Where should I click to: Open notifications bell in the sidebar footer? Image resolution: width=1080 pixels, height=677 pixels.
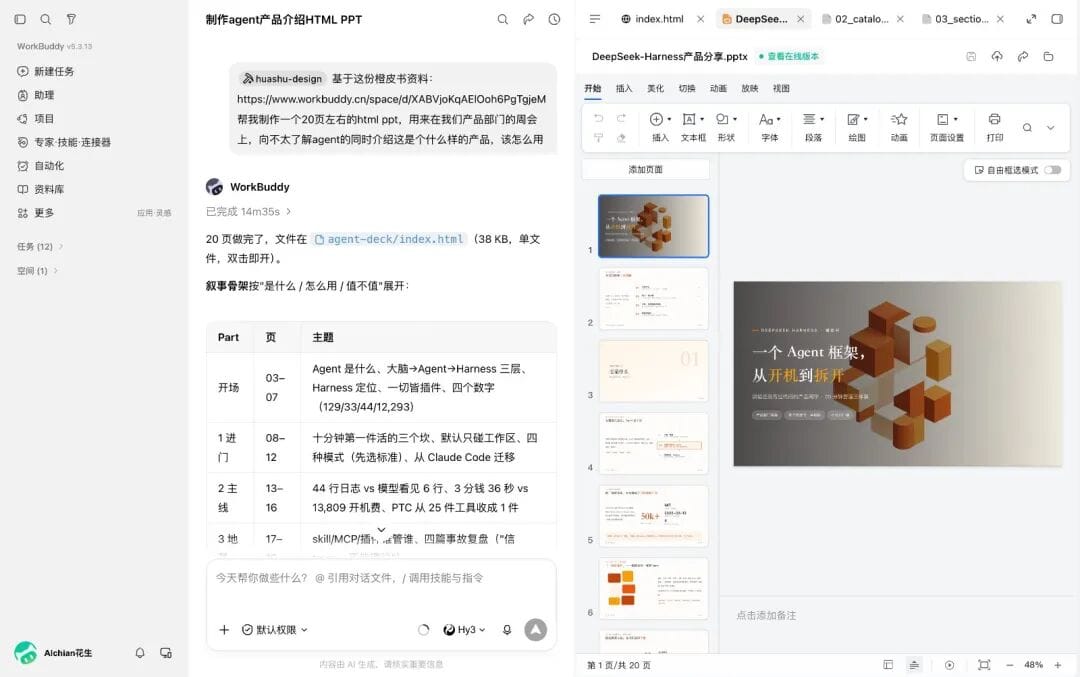pos(140,652)
